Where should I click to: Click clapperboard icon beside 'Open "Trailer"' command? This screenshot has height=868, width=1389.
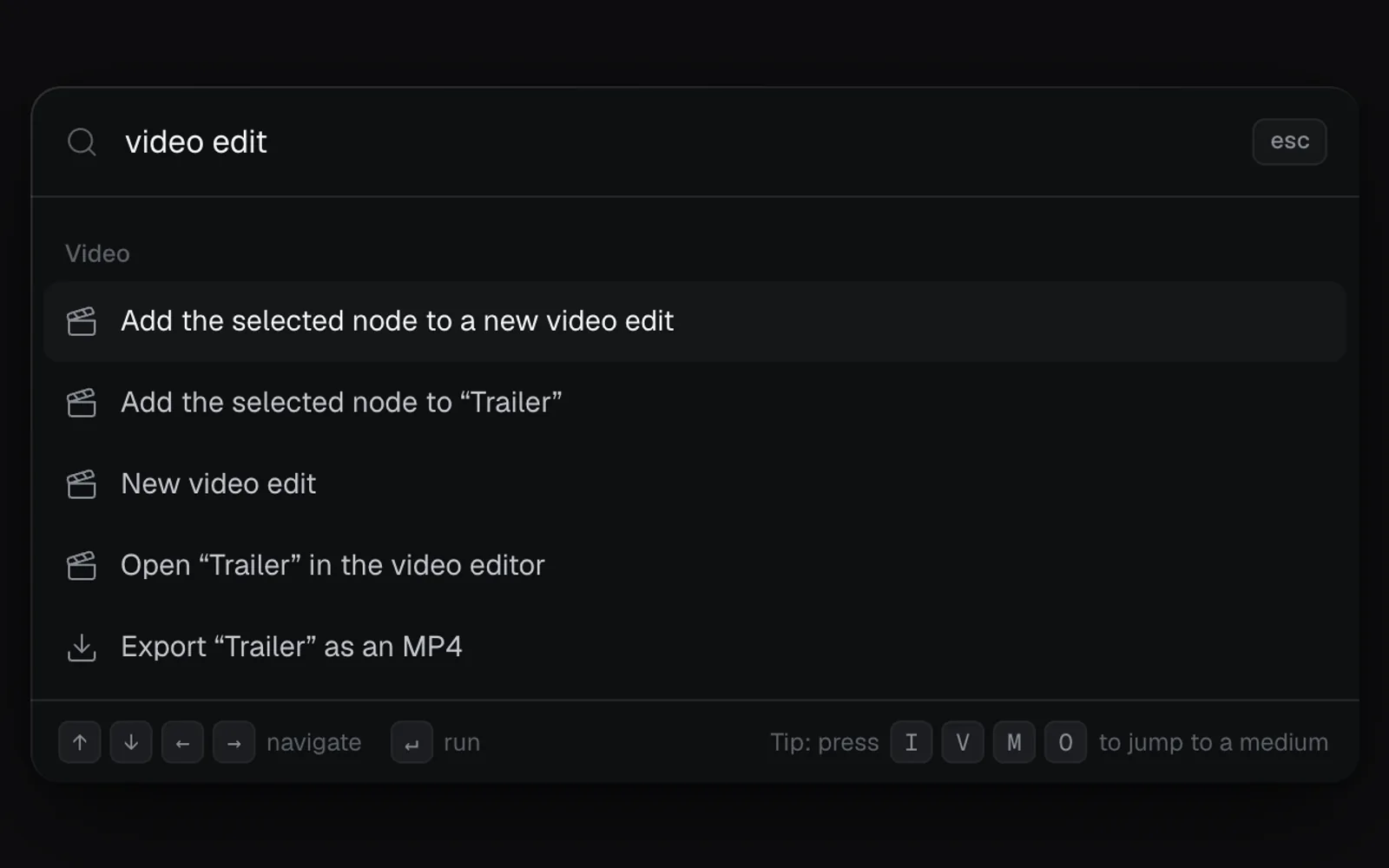pyautogui.click(x=82, y=566)
